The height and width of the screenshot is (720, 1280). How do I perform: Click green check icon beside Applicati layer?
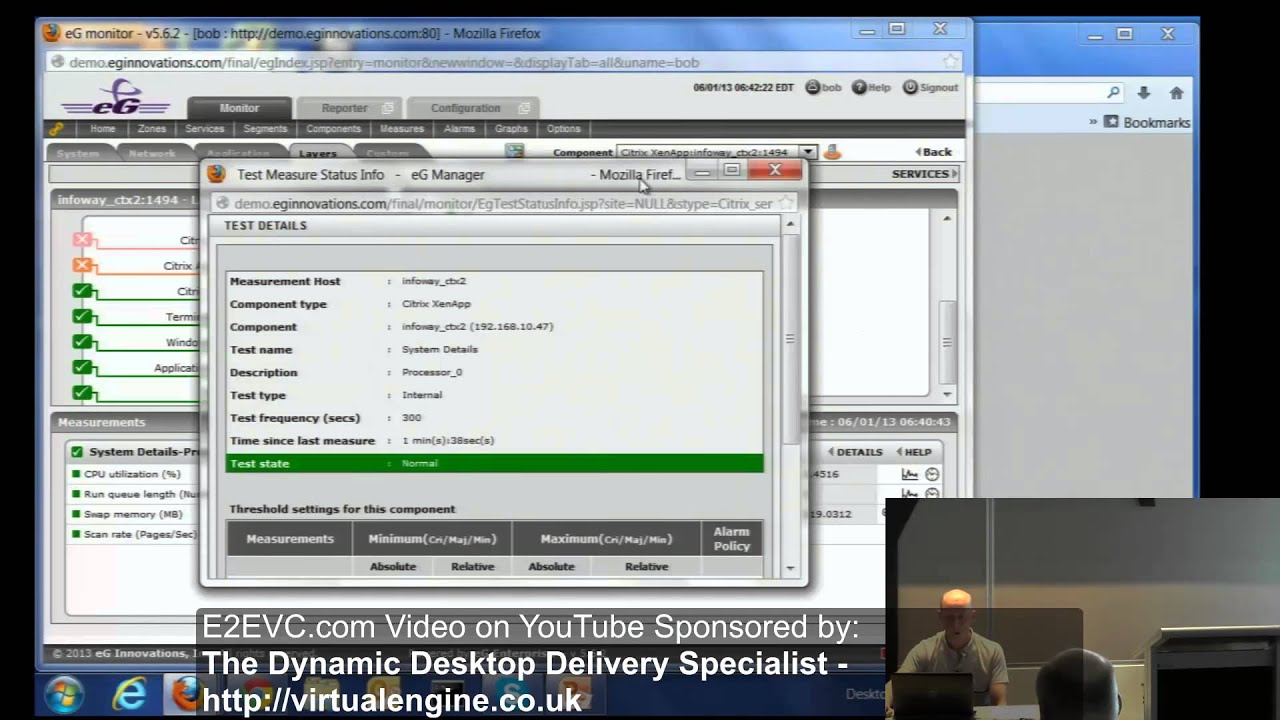click(83, 367)
